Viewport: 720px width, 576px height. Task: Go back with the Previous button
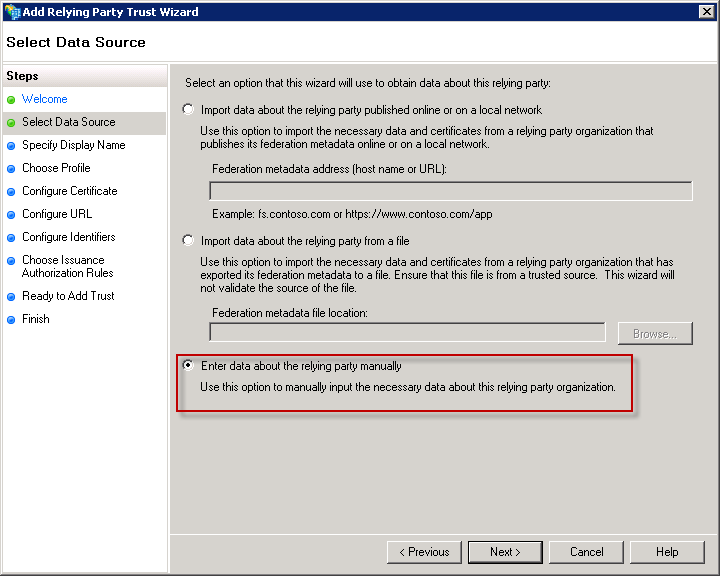(424, 552)
